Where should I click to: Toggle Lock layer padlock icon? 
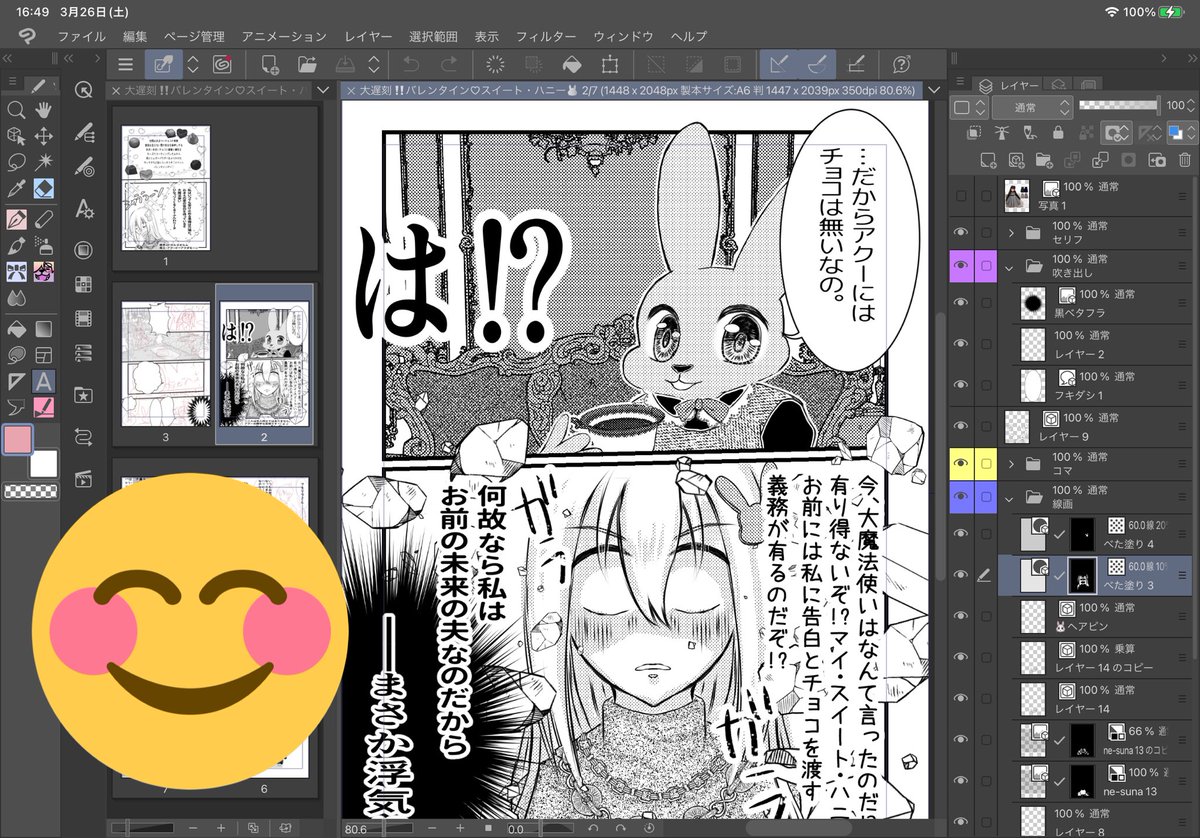1058,132
